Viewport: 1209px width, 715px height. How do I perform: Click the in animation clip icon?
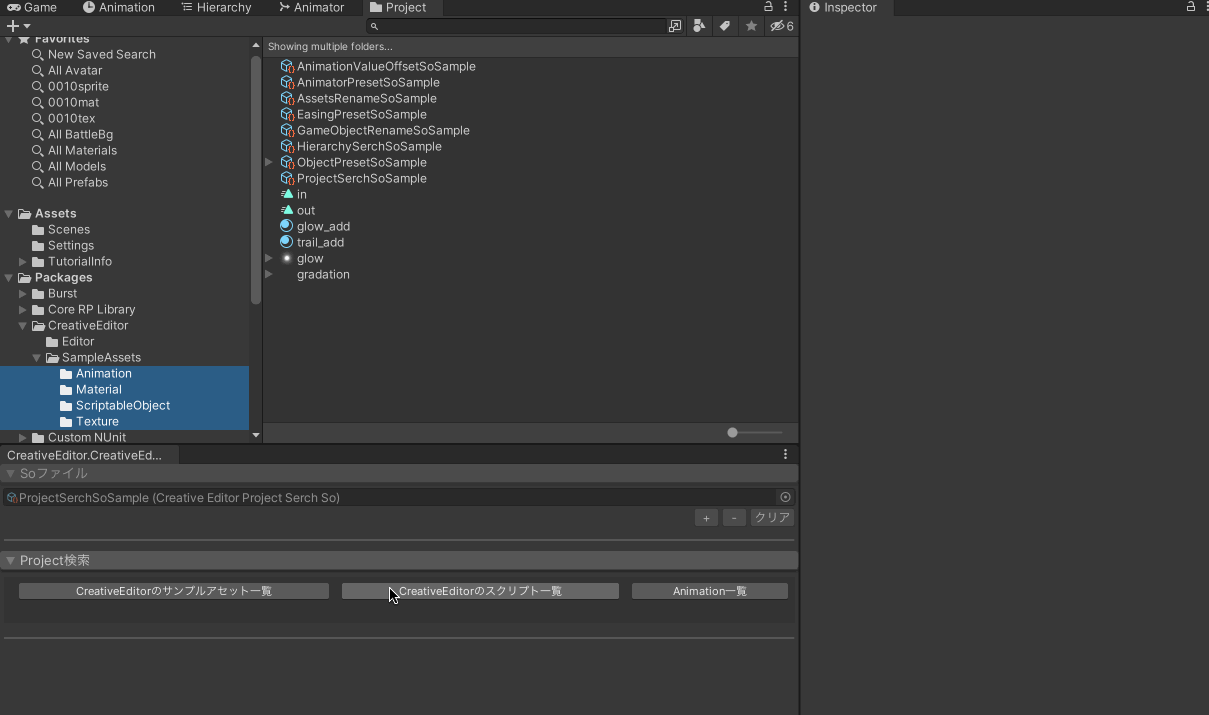click(x=288, y=194)
